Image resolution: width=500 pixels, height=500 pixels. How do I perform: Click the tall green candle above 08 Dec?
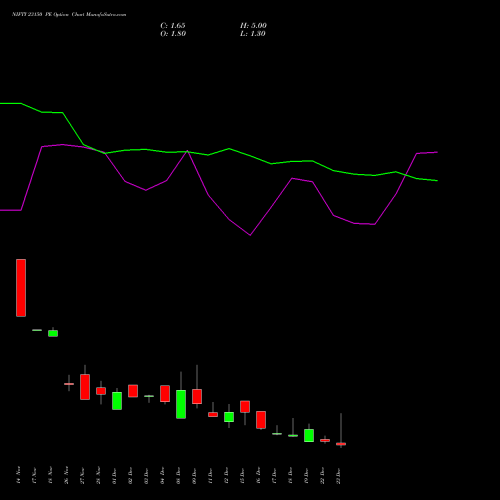[x=181, y=404]
